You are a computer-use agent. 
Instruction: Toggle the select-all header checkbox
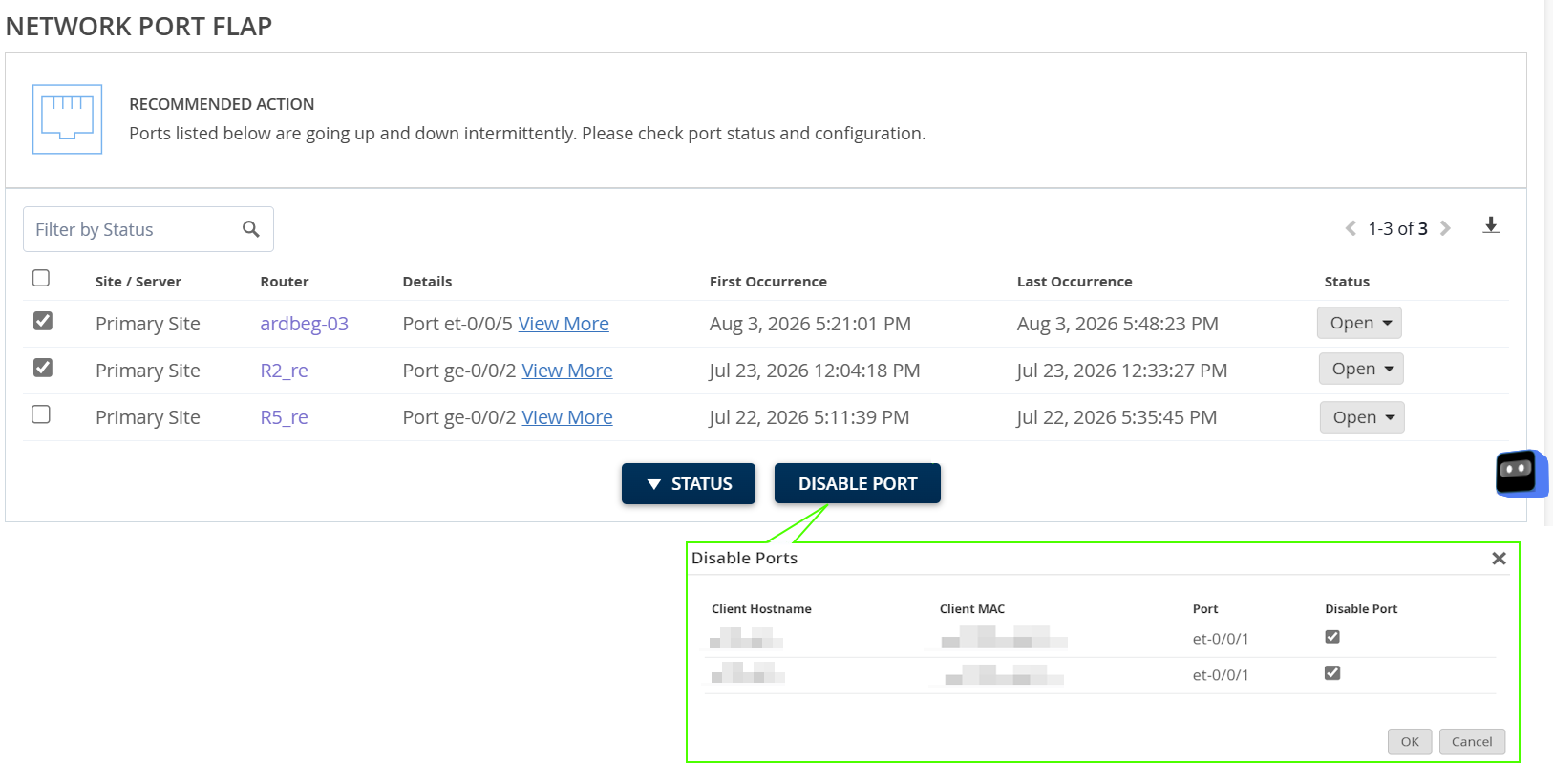41,278
